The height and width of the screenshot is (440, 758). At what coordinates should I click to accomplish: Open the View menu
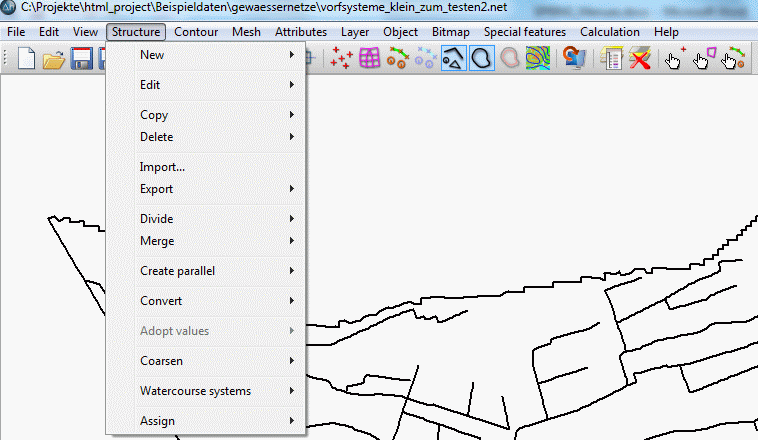pos(85,32)
